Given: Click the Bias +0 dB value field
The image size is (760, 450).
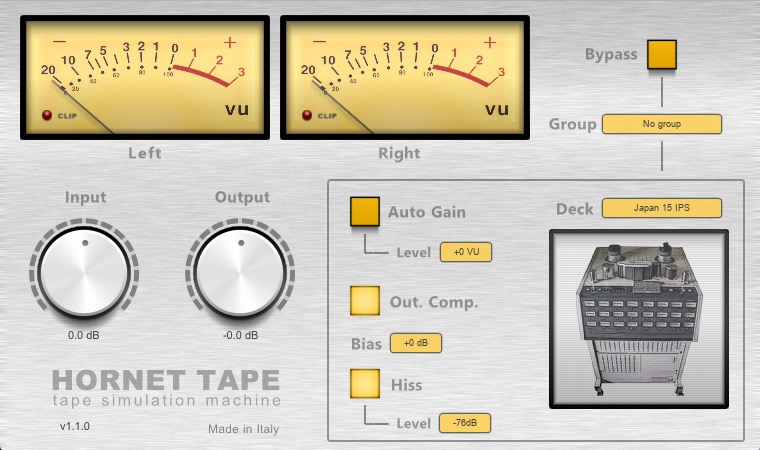Looking at the screenshot, I should (x=416, y=343).
